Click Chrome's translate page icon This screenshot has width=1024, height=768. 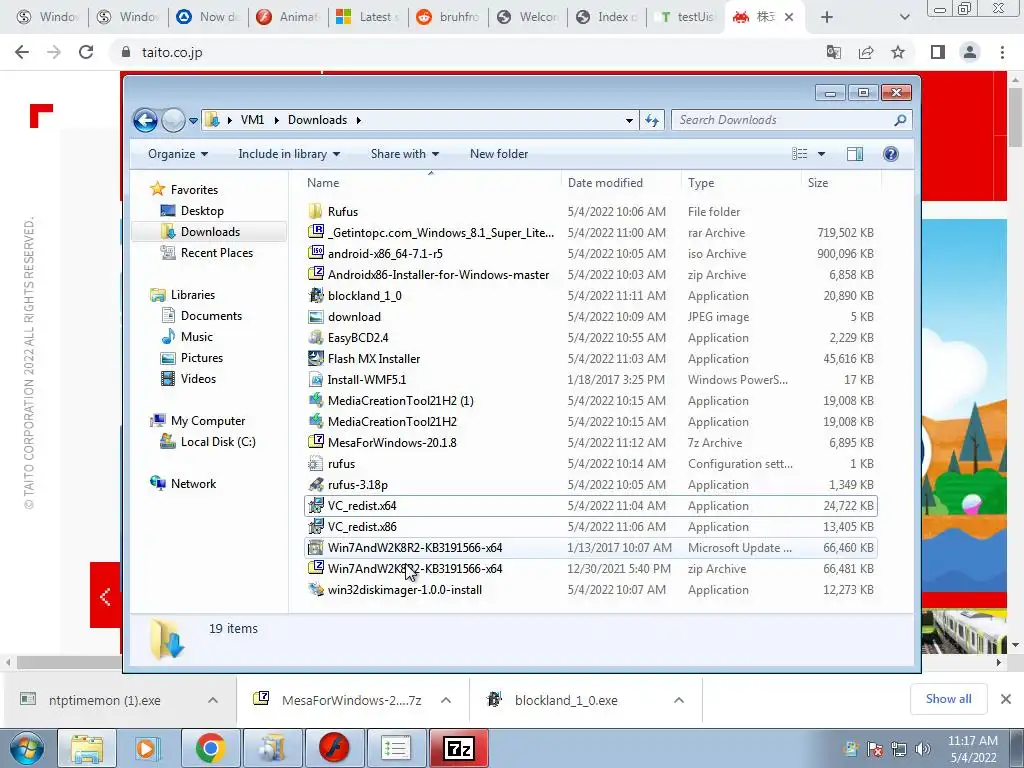tap(833, 52)
